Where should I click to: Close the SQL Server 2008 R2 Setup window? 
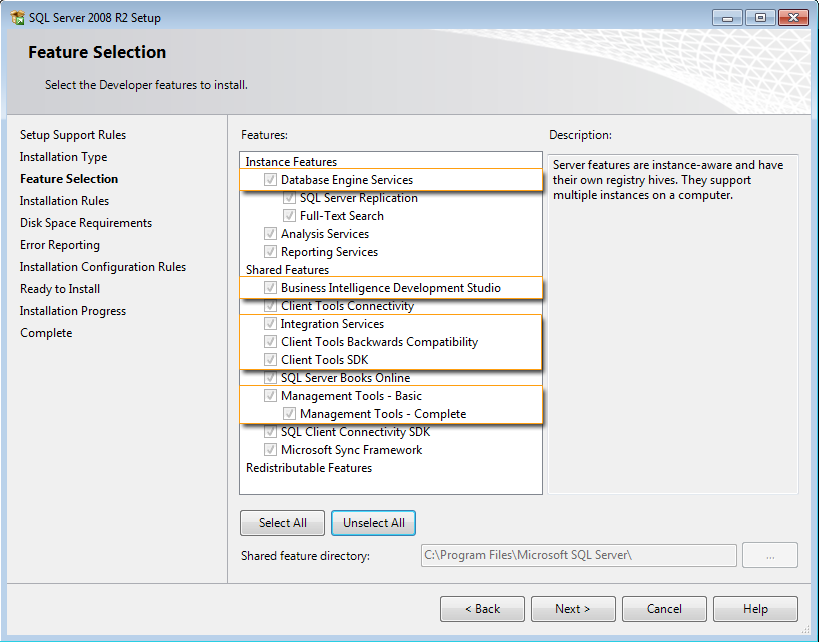[793, 18]
